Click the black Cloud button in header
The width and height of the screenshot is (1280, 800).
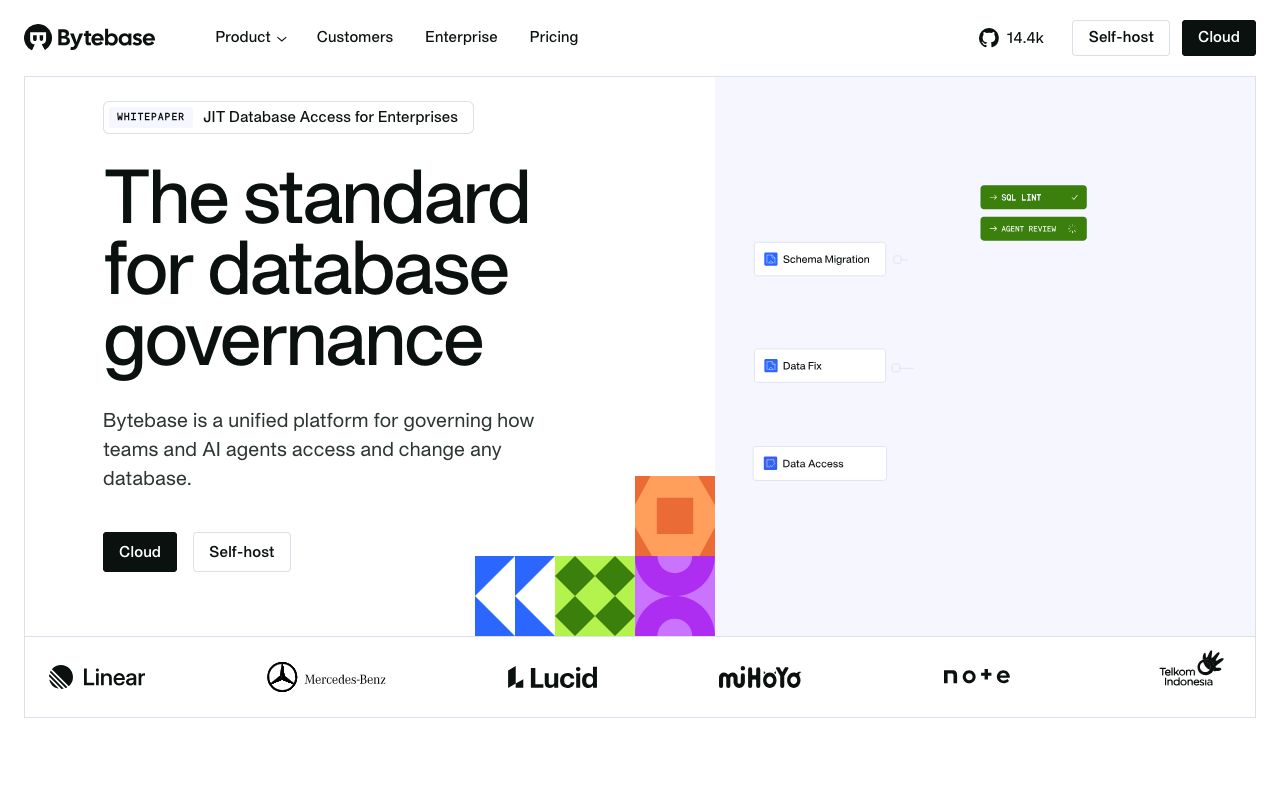click(1219, 38)
